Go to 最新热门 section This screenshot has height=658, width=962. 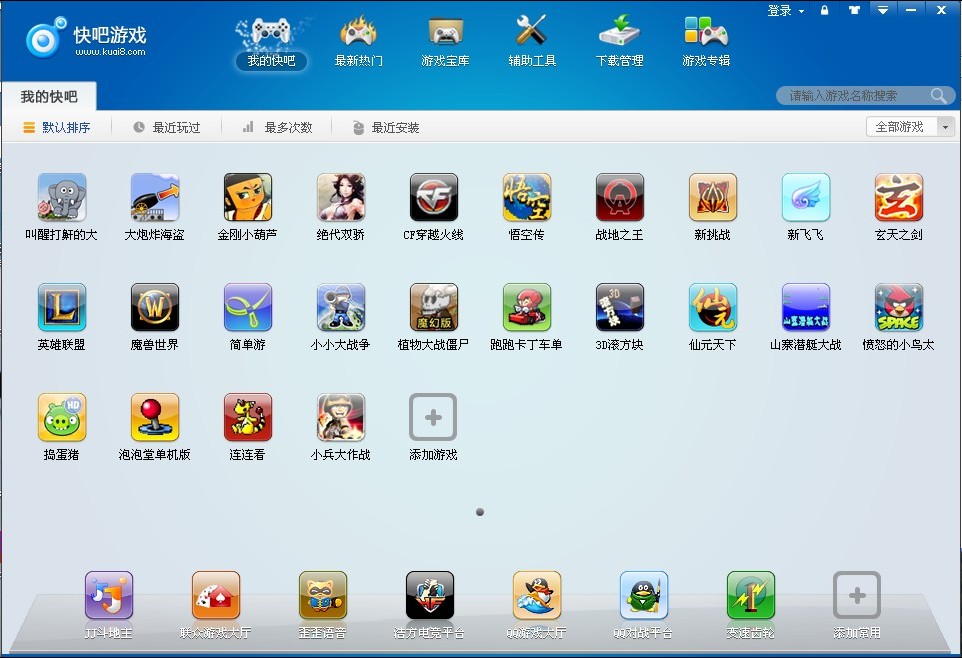(359, 43)
